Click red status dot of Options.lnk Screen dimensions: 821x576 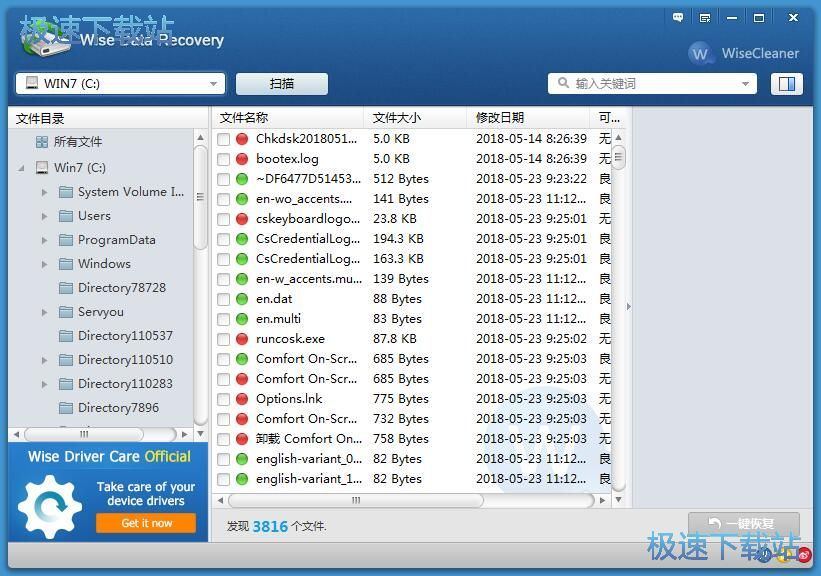(x=241, y=399)
